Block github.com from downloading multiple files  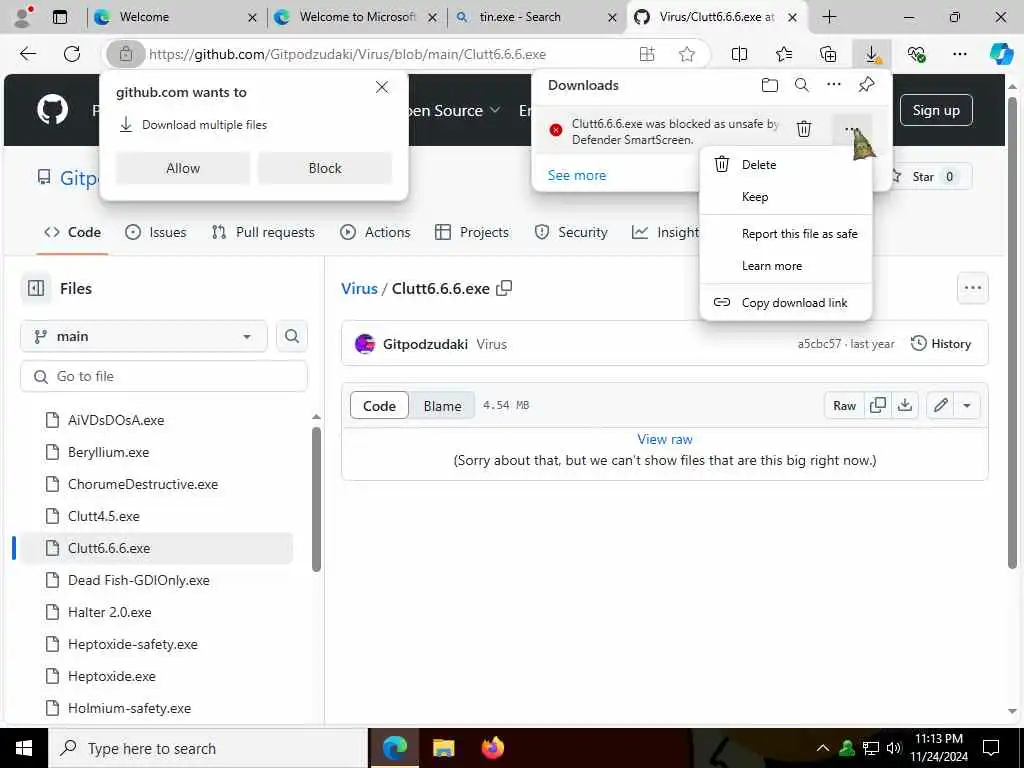[325, 168]
